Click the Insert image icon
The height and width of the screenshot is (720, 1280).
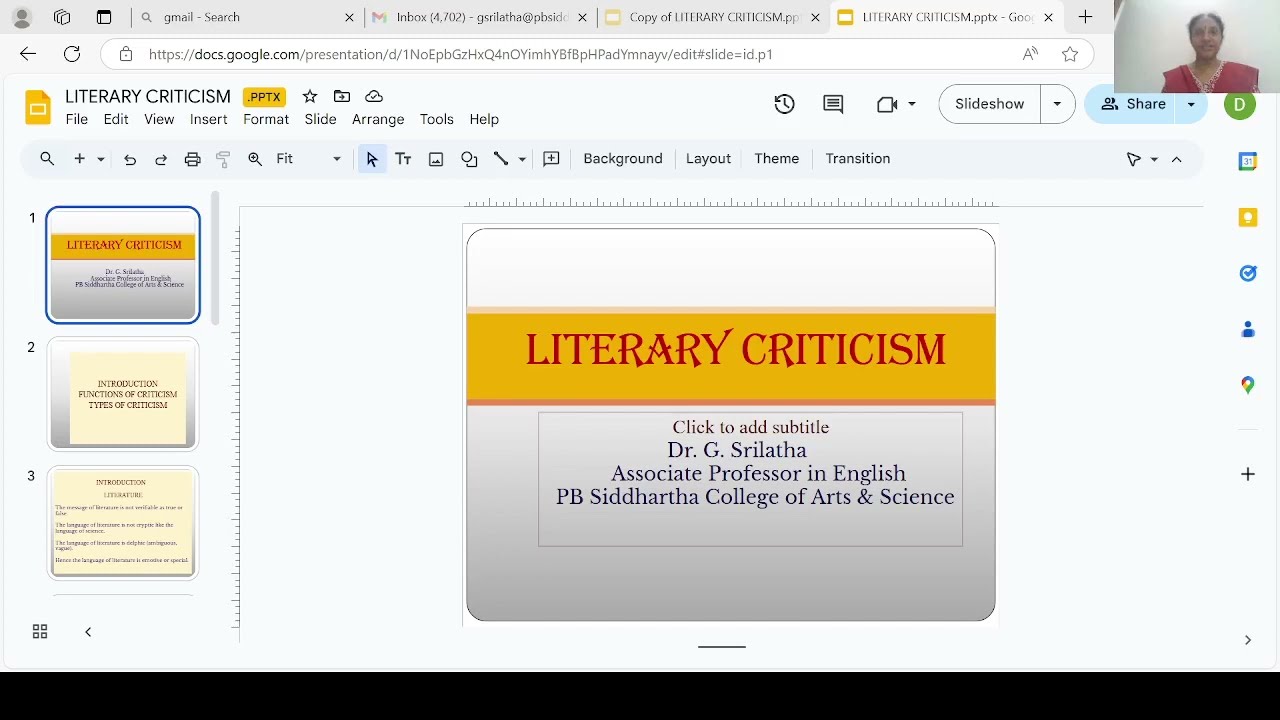pos(436,159)
